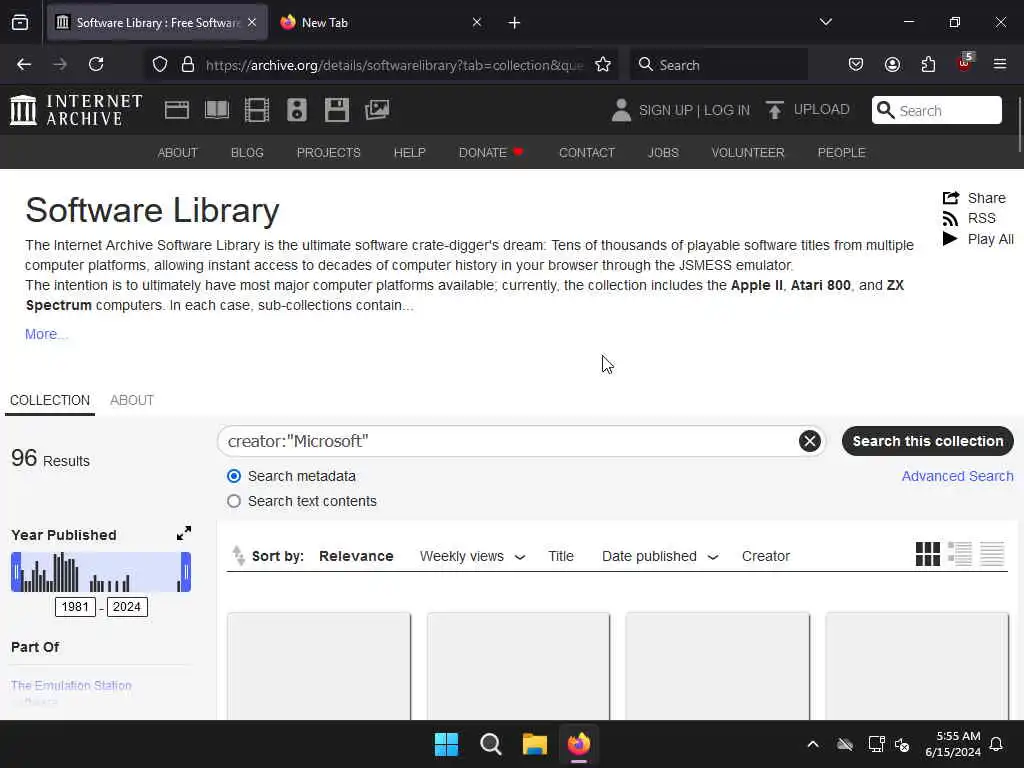Image resolution: width=1024 pixels, height=768 pixels.
Task: Click the user avatar icon beside Sign Up
Action: click(x=621, y=110)
